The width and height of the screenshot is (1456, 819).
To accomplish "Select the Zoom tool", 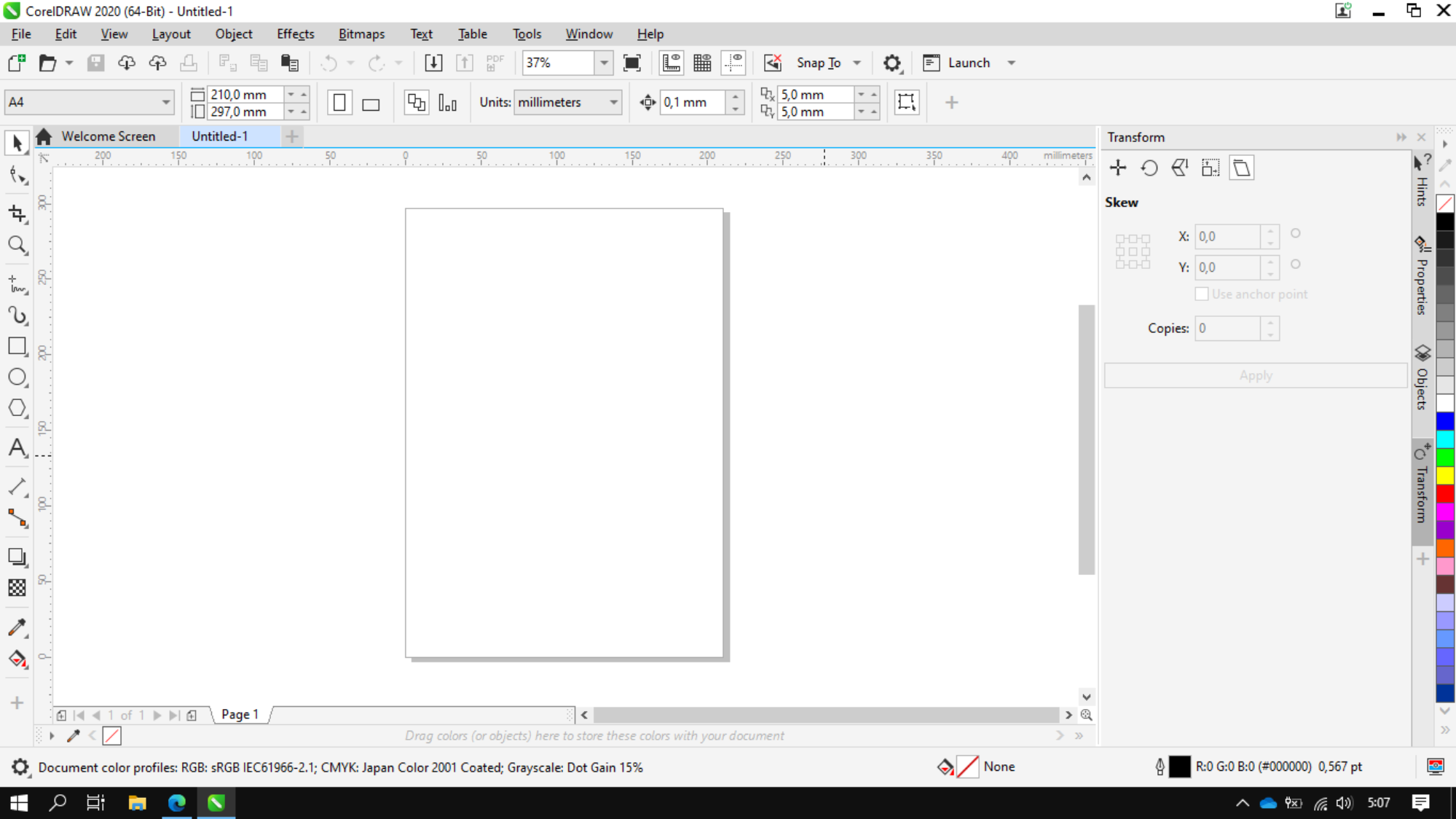I will coord(17,245).
